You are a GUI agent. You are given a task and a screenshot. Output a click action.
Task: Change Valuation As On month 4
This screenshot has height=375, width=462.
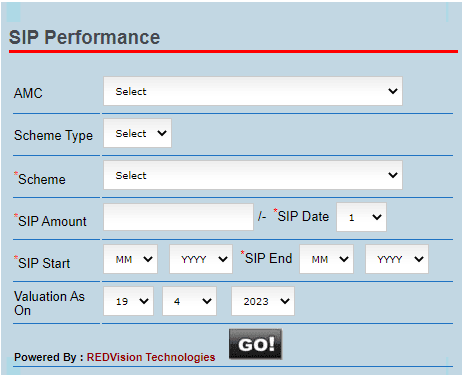click(189, 301)
